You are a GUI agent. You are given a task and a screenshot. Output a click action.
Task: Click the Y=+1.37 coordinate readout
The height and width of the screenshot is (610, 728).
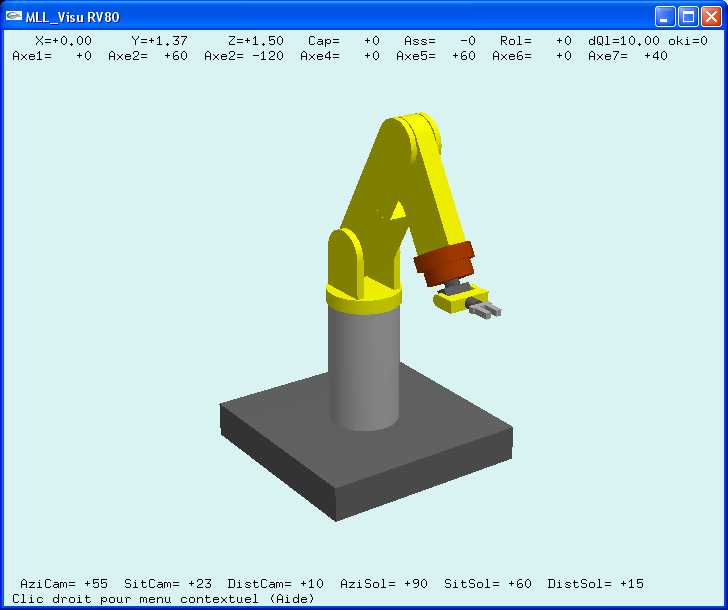tap(160, 41)
